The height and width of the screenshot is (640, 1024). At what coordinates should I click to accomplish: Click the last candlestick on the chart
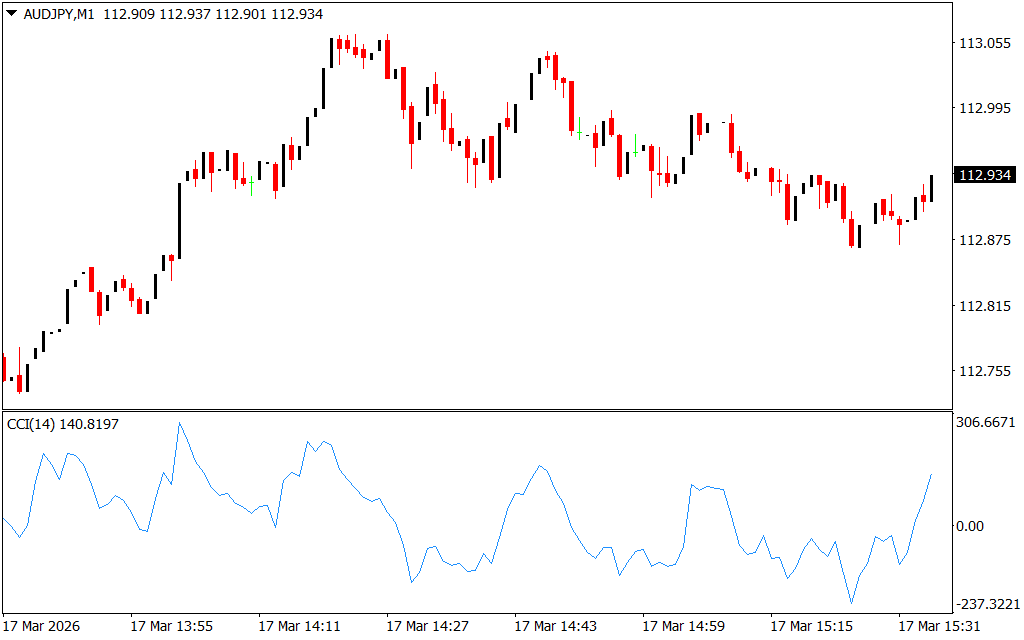tap(931, 187)
